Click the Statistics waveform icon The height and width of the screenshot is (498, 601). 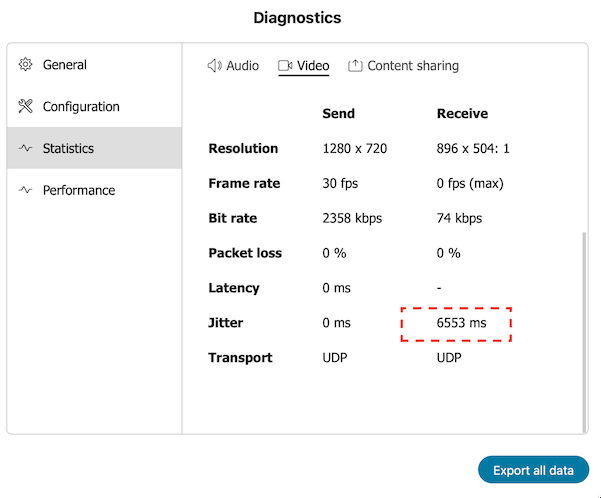[x=26, y=149]
